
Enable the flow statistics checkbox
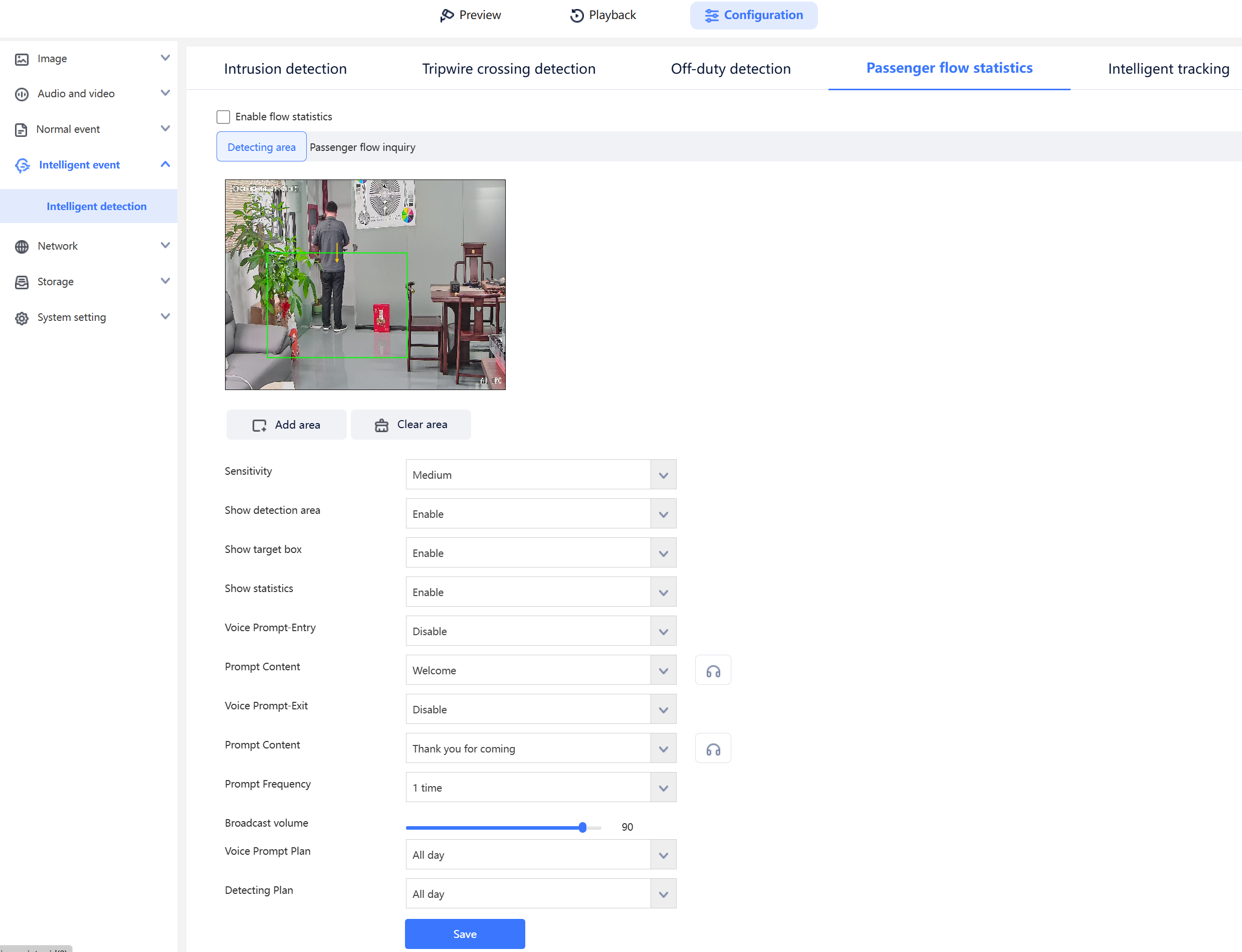coord(223,117)
